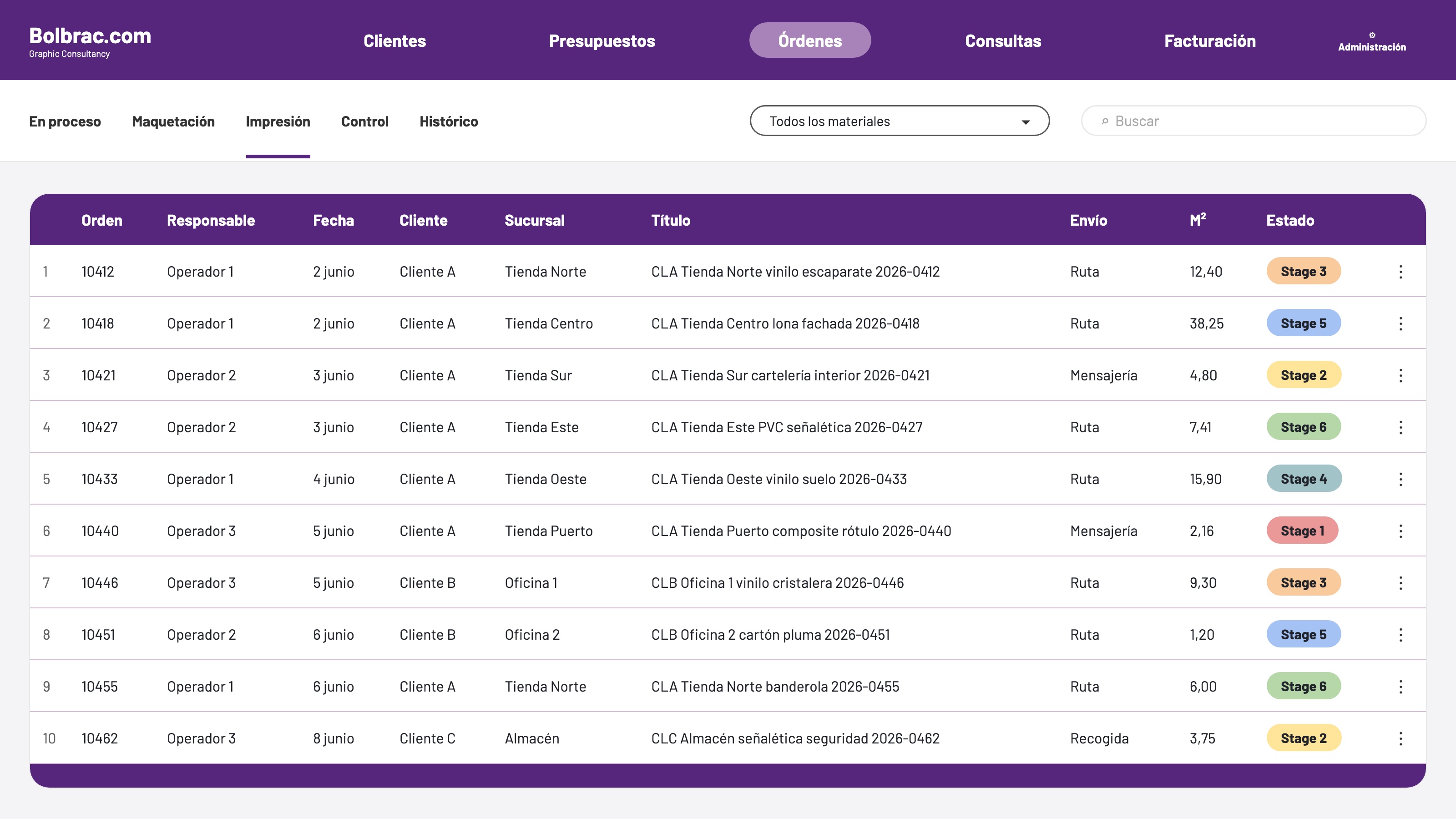Click the Stage 2 badge for order 10462
1456x819 pixels.
1304,738
